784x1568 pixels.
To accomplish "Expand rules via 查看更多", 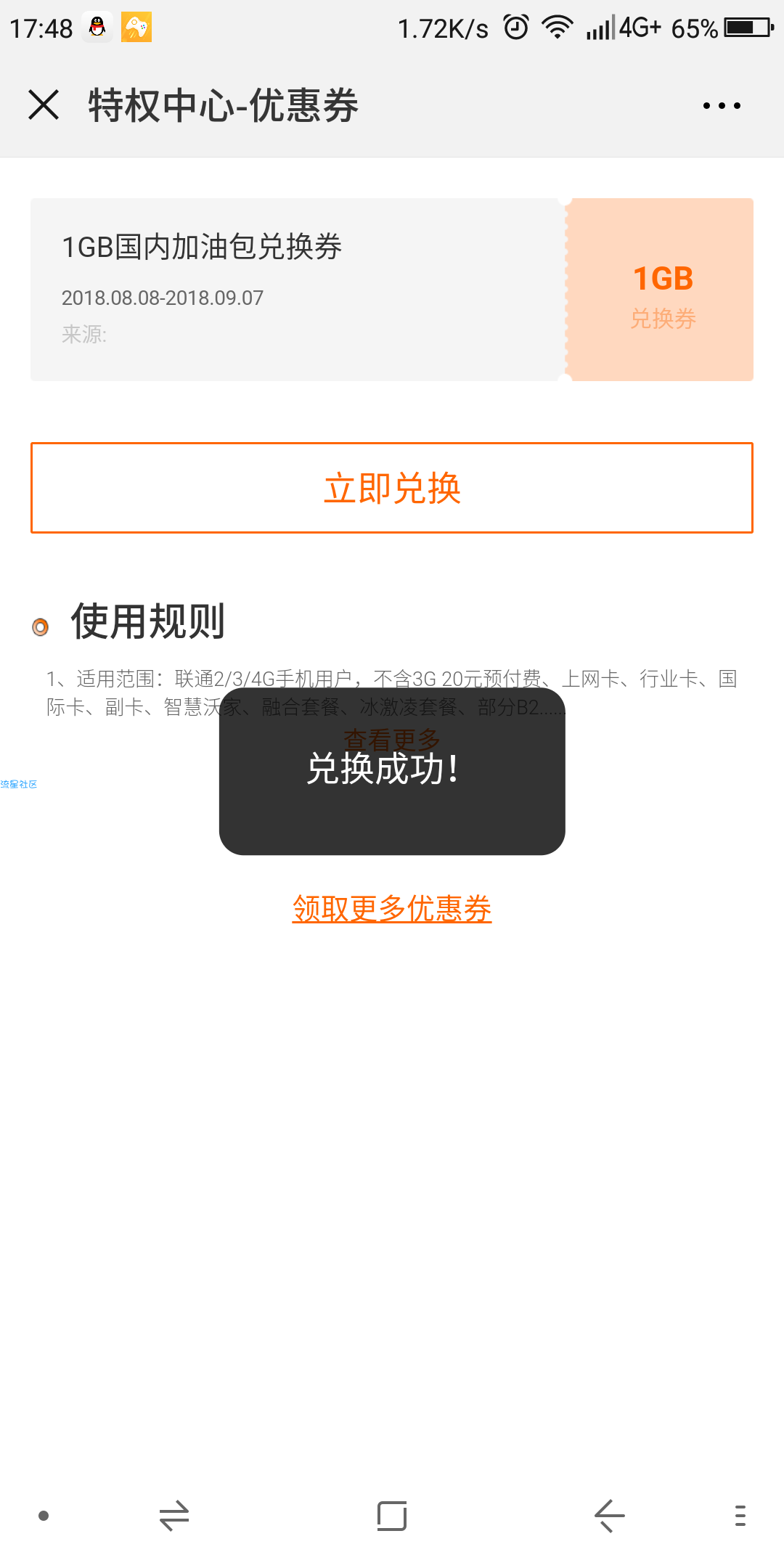I will (x=392, y=740).
